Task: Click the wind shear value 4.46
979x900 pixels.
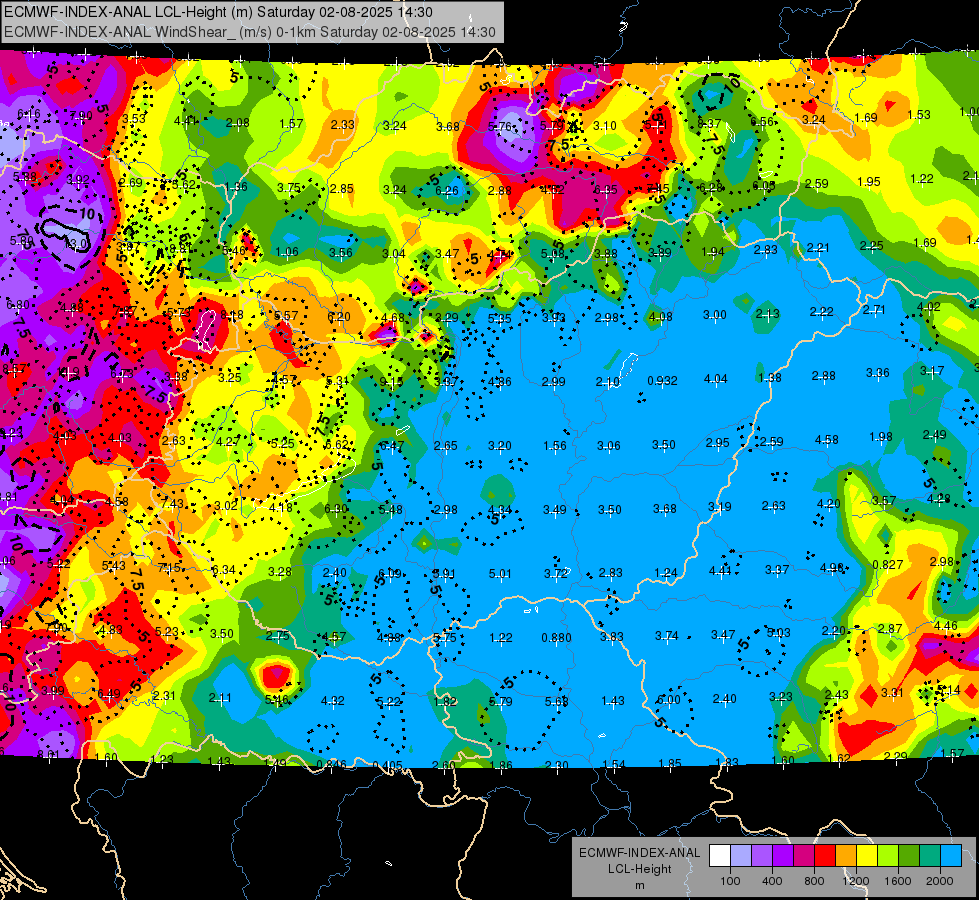Action: [x=945, y=625]
